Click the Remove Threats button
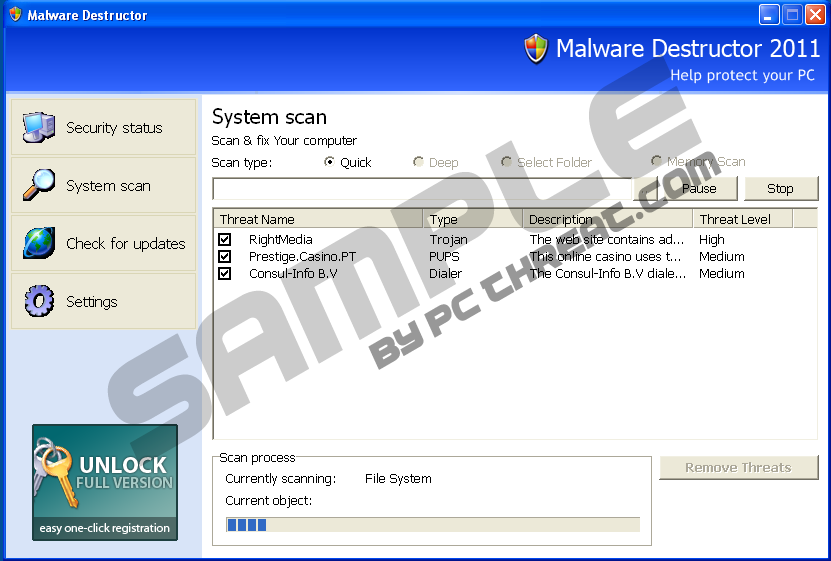This screenshot has height=561, width=831. click(x=739, y=467)
